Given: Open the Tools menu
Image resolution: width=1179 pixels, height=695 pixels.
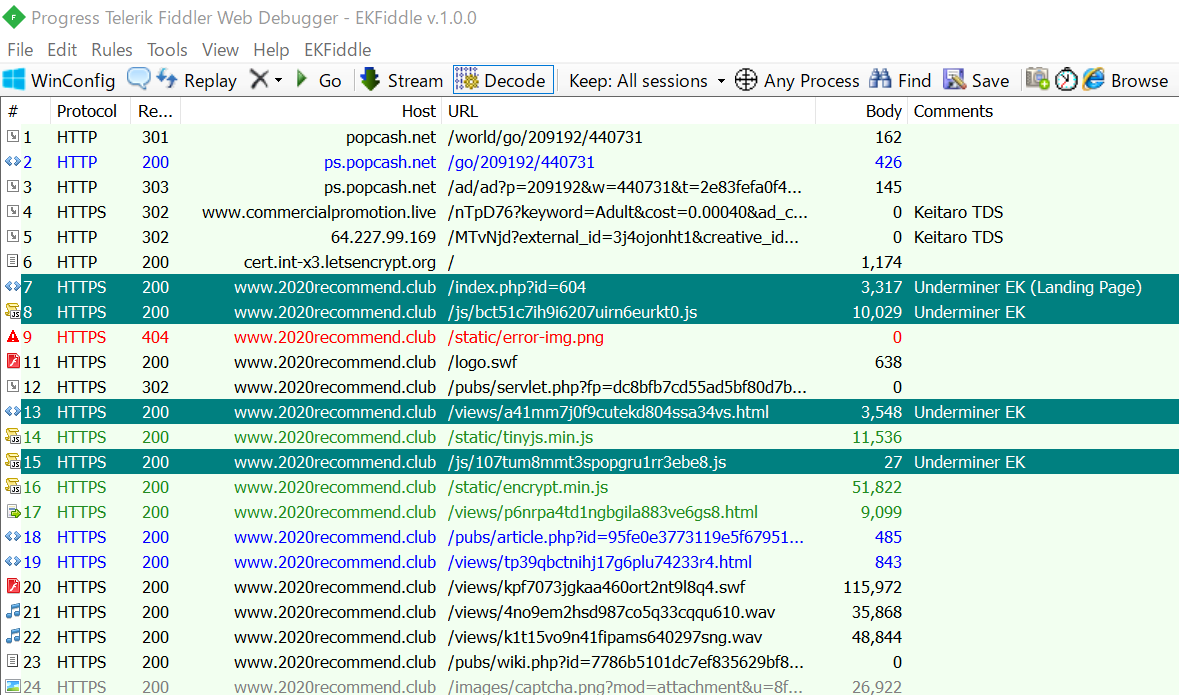Looking at the screenshot, I should pyautogui.click(x=167, y=50).
